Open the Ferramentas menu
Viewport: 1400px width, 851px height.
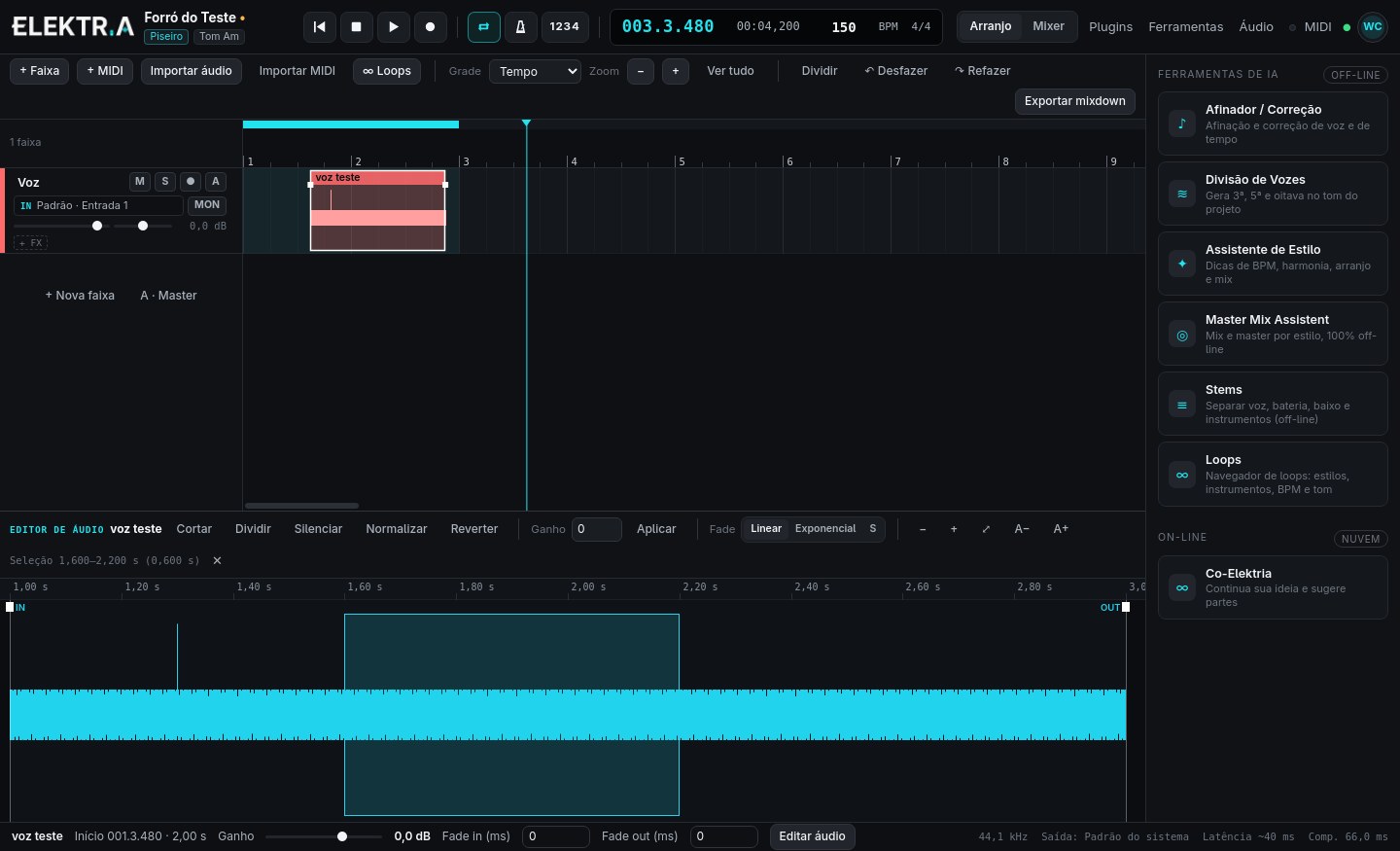point(1186,27)
